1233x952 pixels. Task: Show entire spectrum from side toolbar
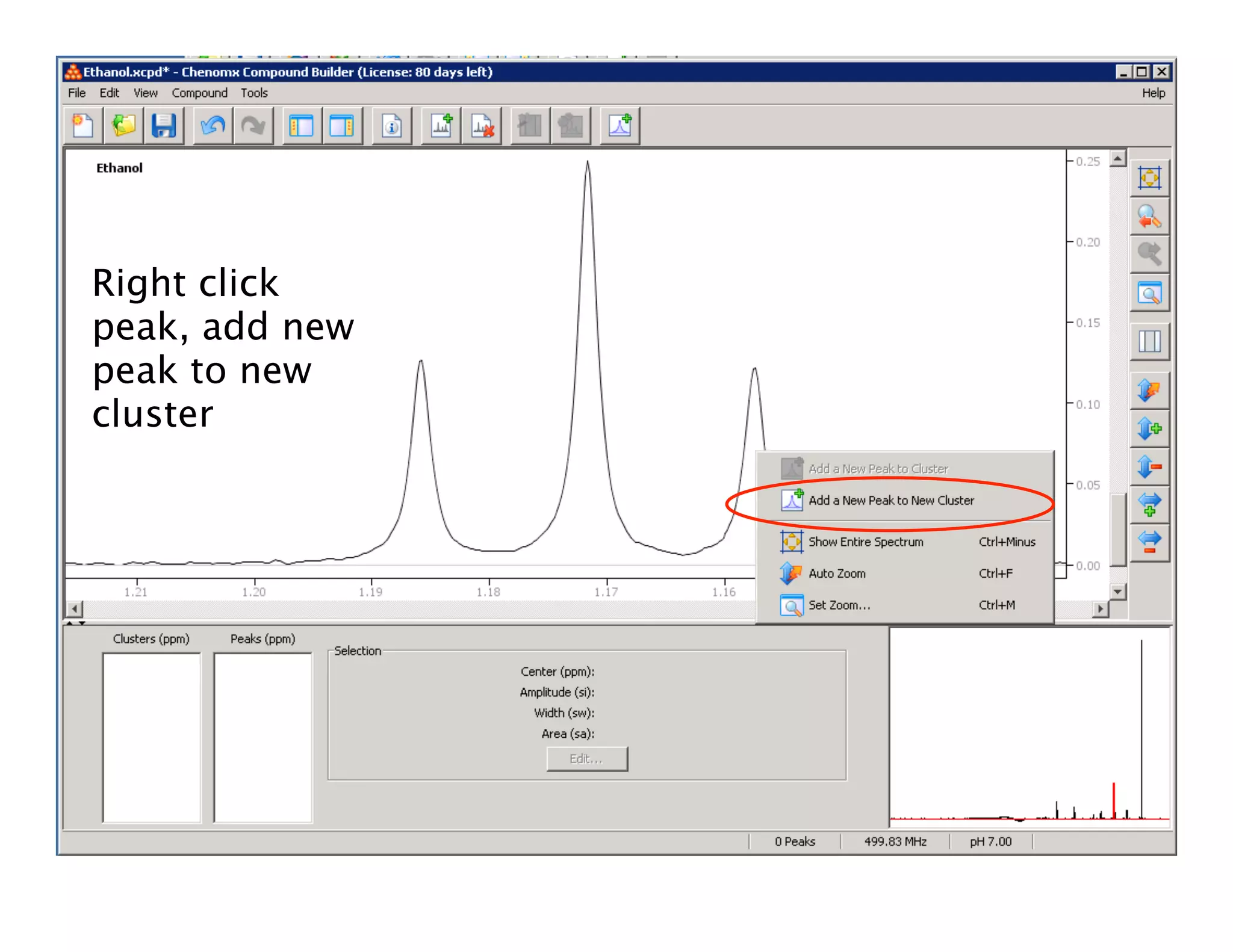pos(1149,178)
